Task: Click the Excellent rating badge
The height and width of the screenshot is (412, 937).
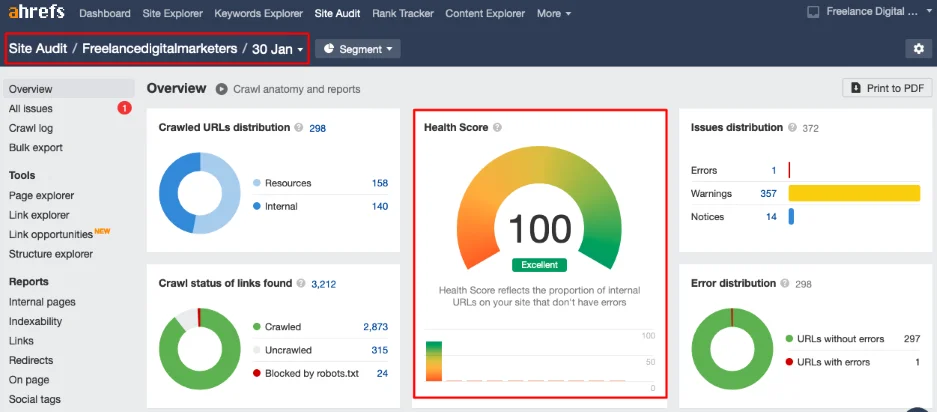Action: (540, 265)
